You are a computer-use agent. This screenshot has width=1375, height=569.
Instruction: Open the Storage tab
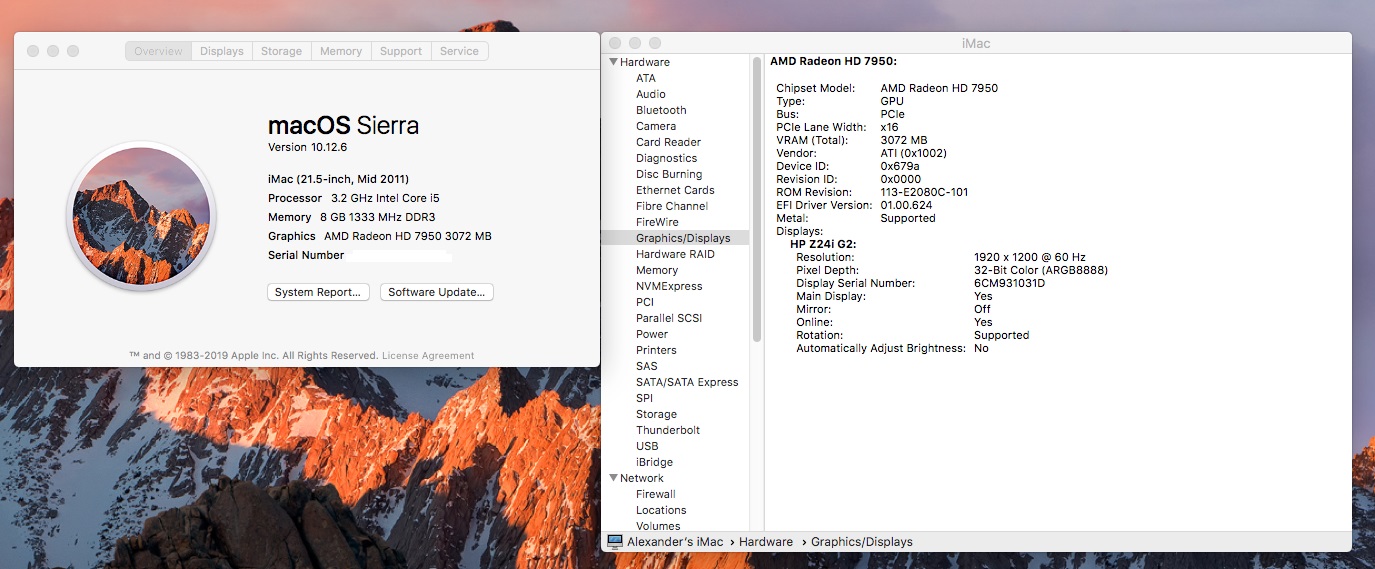point(281,51)
